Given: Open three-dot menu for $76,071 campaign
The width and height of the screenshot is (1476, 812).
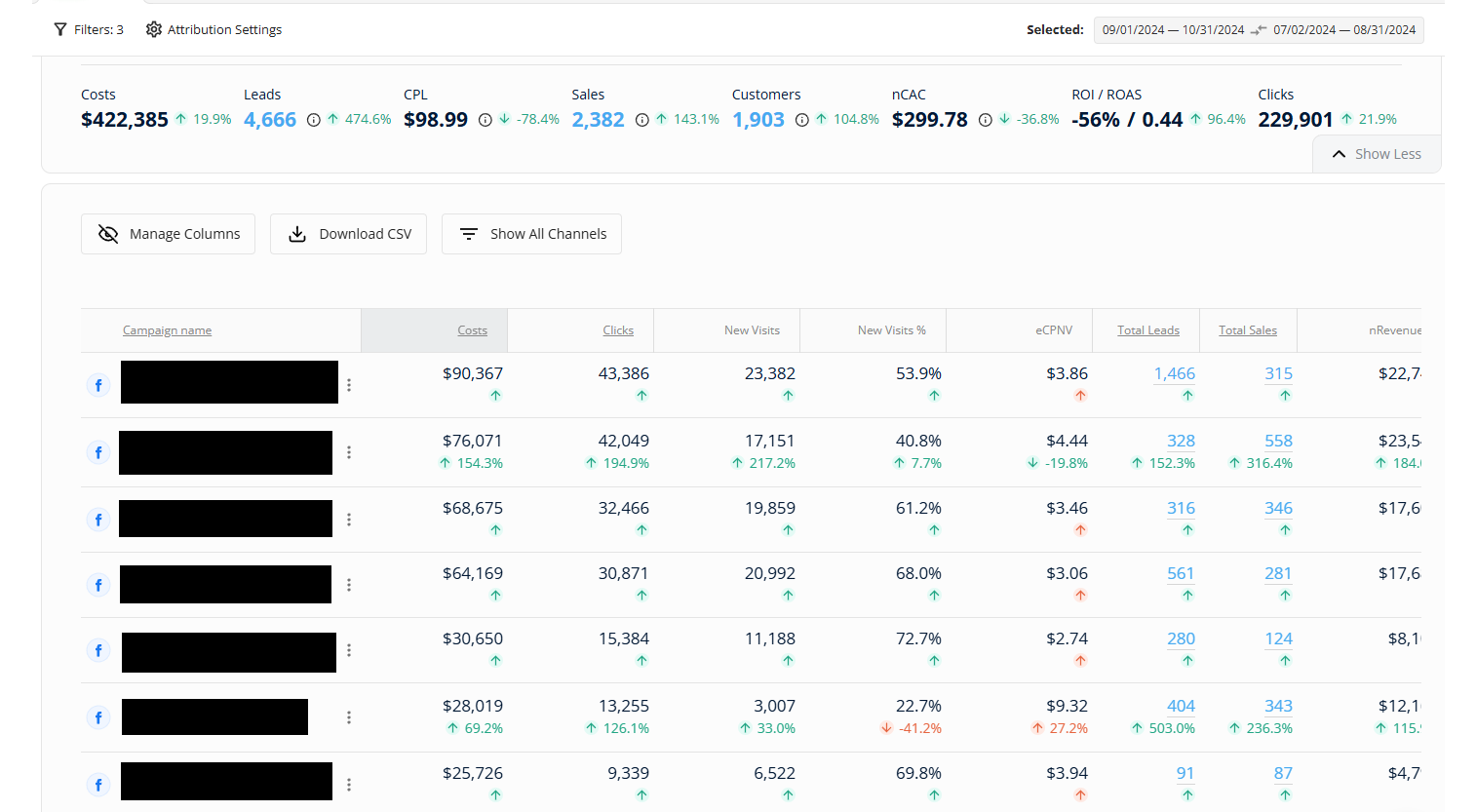Looking at the screenshot, I should [349, 452].
